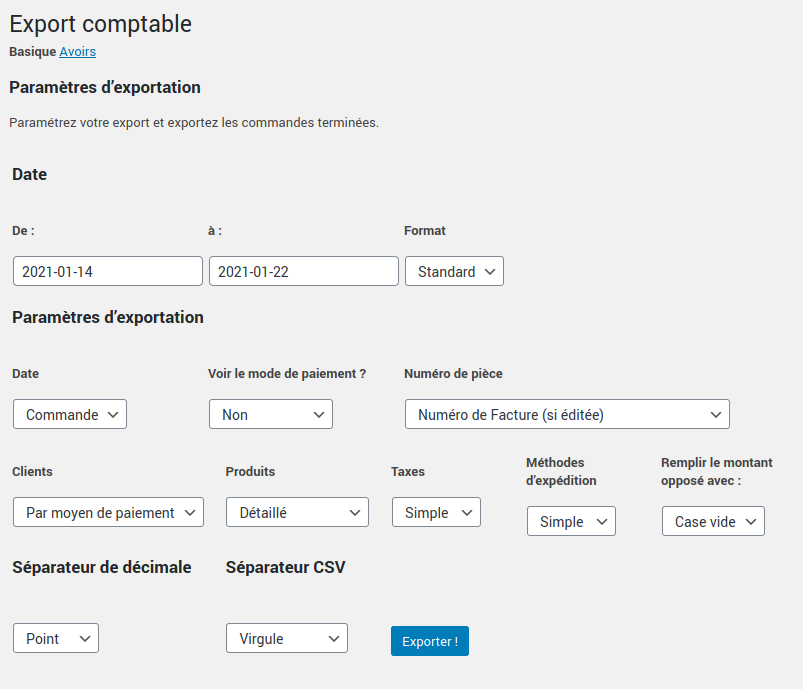Expand the CSV separator dropdown showing Virgule

(287, 638)
